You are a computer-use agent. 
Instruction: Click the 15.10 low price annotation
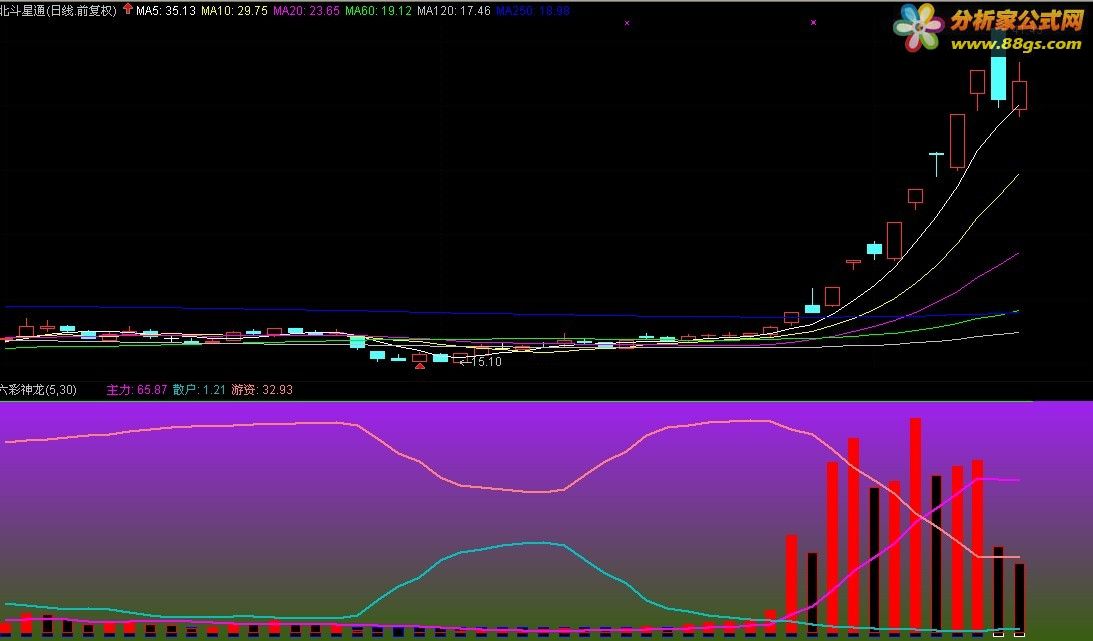coord(482,362)
